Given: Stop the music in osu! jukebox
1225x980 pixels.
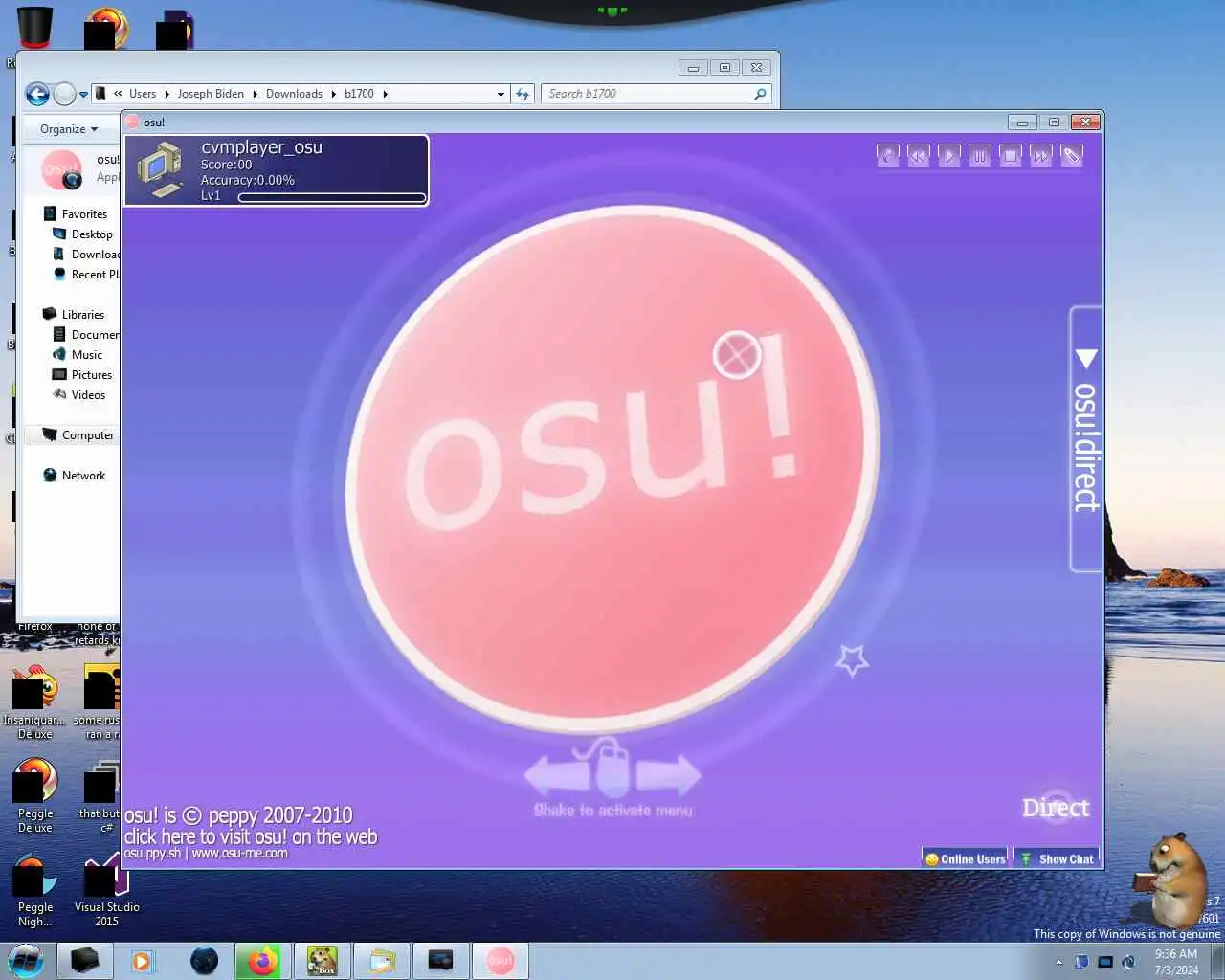Looking at the screenshot, I should point(1010,156).
